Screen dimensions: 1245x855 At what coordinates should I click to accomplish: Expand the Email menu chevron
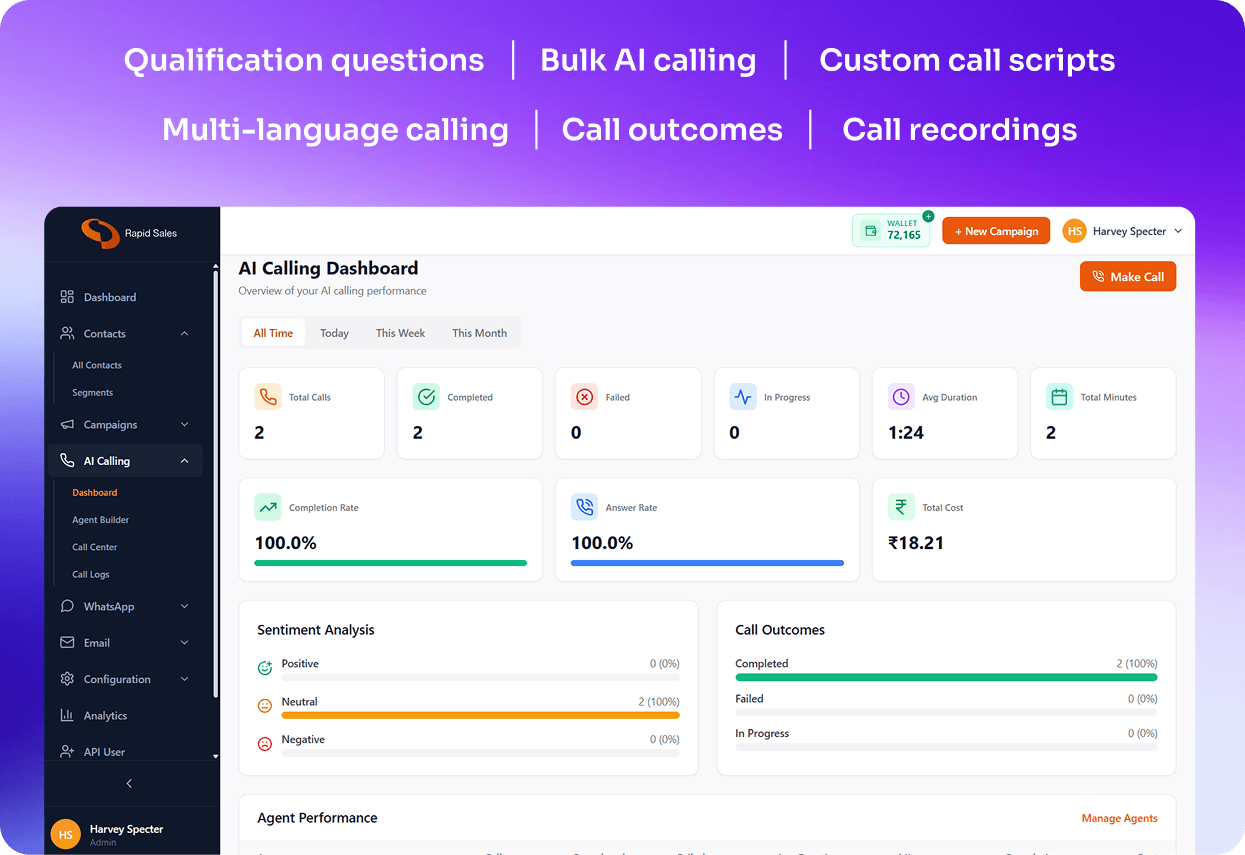click(184, 642)
